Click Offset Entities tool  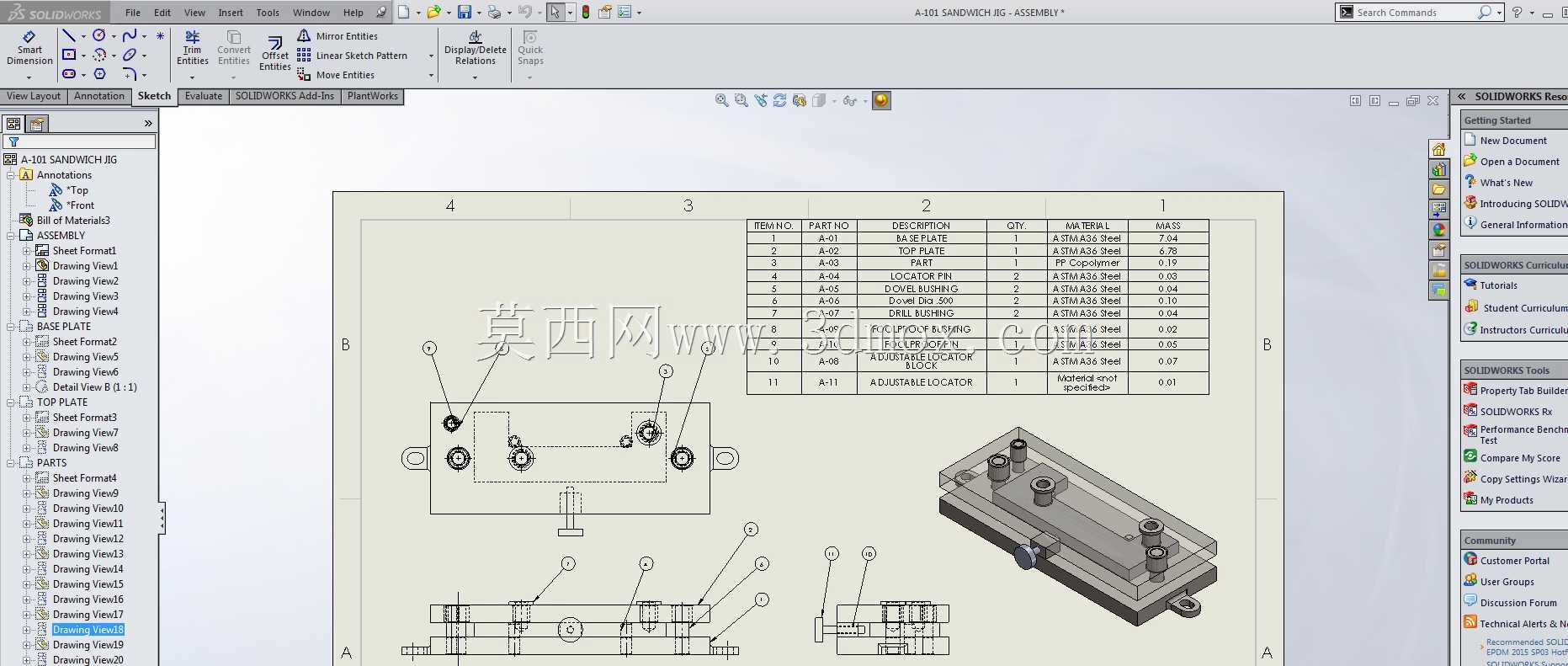pyautogui.click(x=275, y=53)
